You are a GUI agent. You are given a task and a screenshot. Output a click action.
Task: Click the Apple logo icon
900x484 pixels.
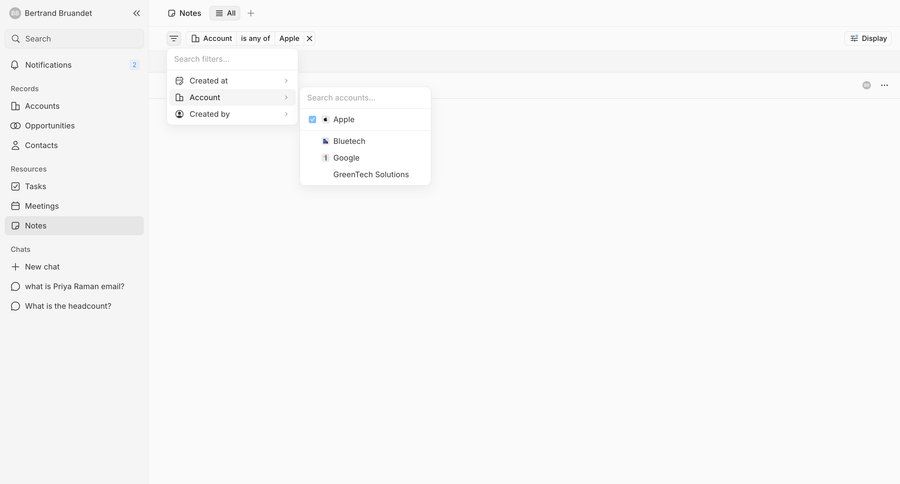click(x=325, y=119)
